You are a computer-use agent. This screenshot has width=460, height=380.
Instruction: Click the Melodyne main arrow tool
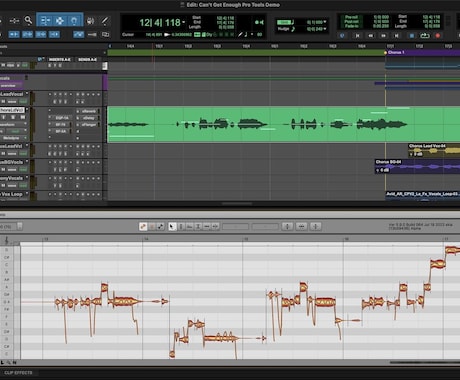click(x=172, y=227)
